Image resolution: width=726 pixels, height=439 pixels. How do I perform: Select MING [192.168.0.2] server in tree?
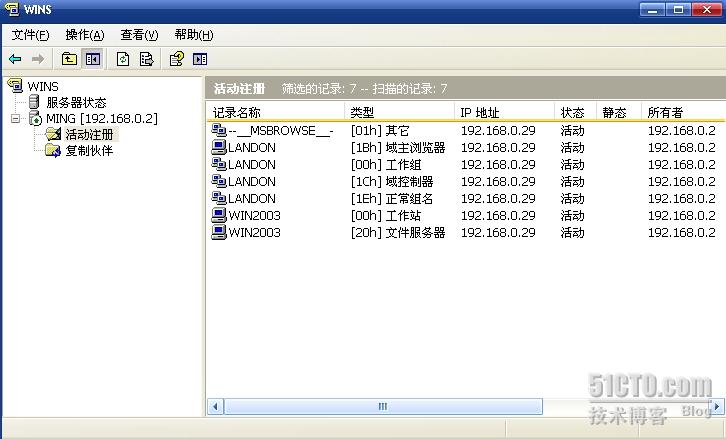click(102, 119)
